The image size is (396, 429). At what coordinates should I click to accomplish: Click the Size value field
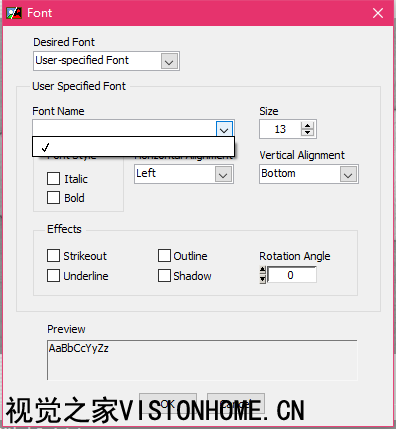280,129
